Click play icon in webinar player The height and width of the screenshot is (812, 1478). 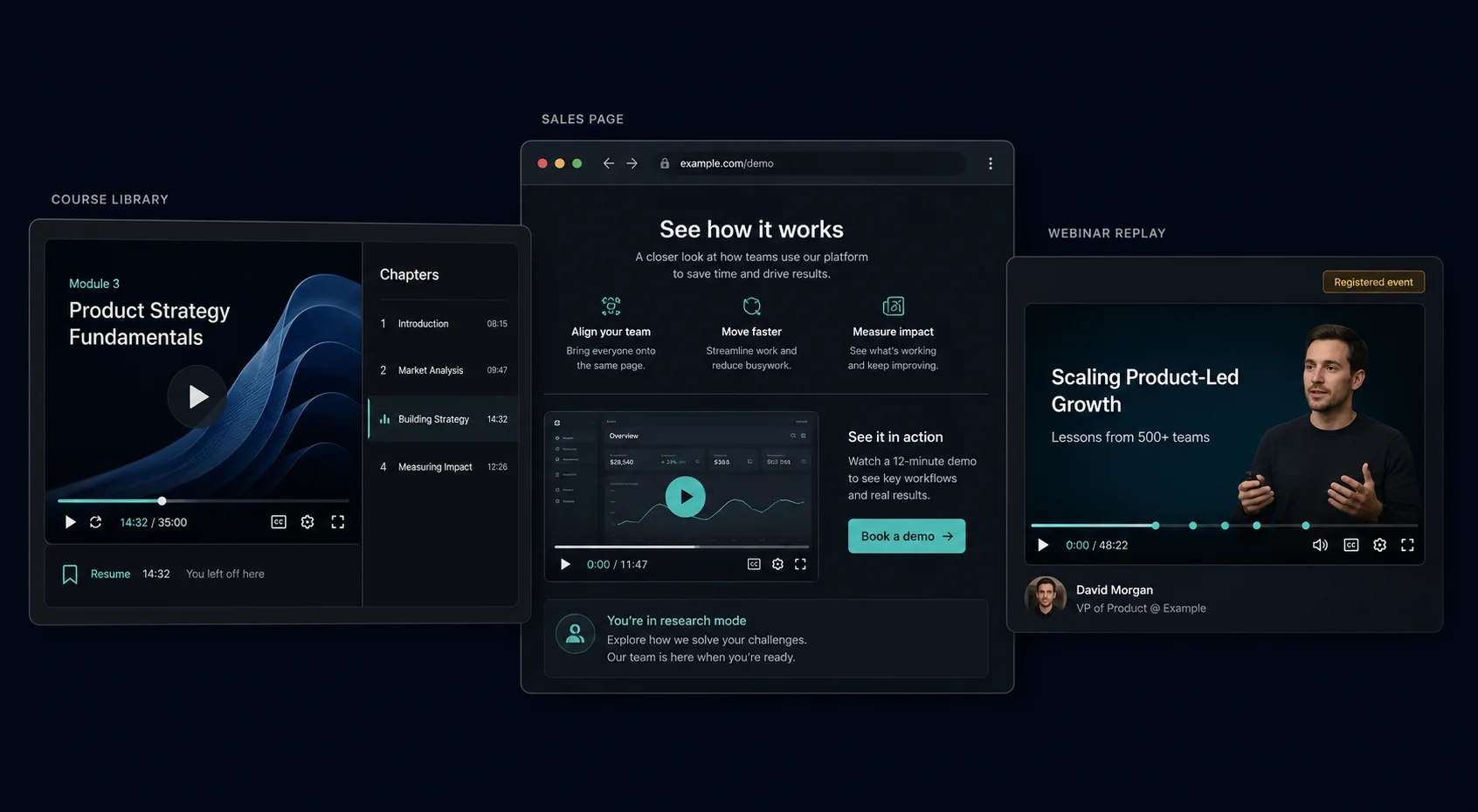point(1043,545)
